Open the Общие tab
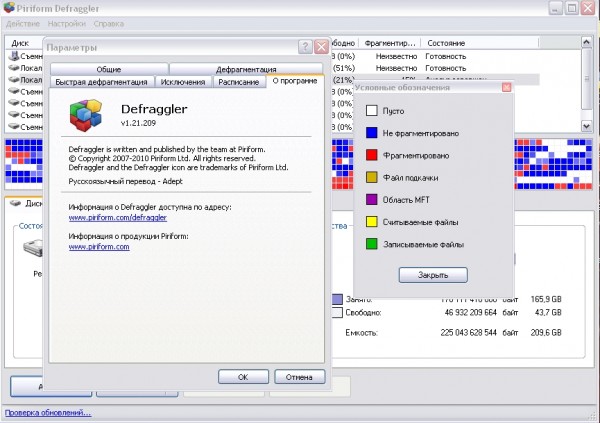The image size is (600, 423). [x=109, y=69]
